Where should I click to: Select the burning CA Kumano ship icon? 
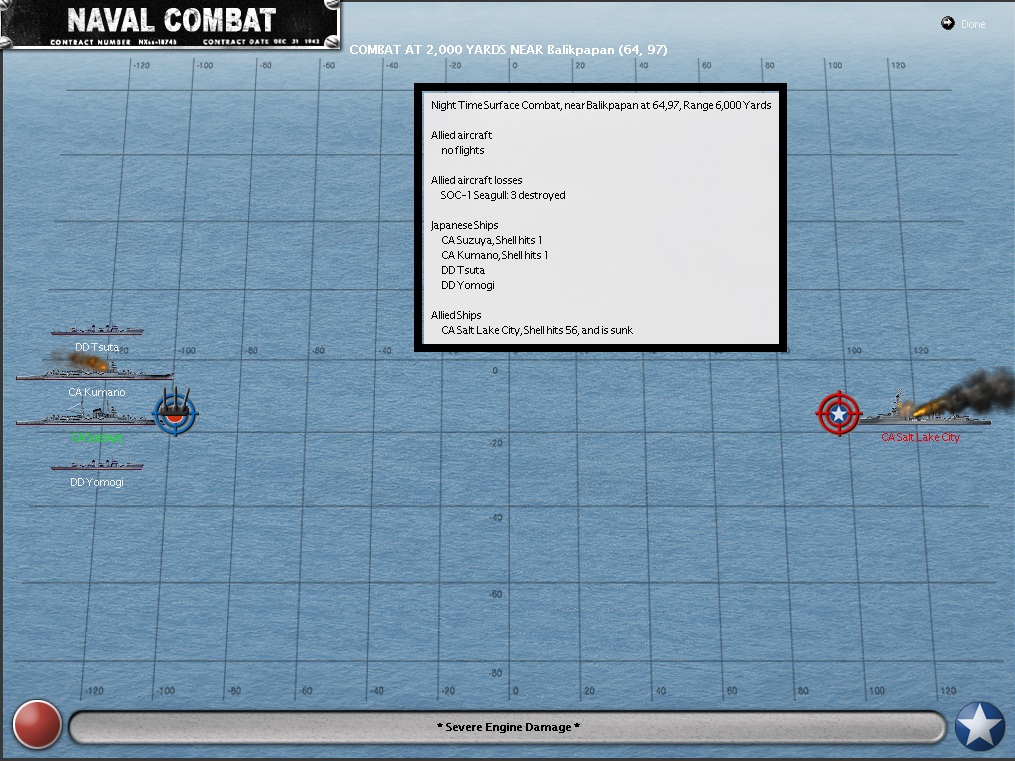(95, 368)
